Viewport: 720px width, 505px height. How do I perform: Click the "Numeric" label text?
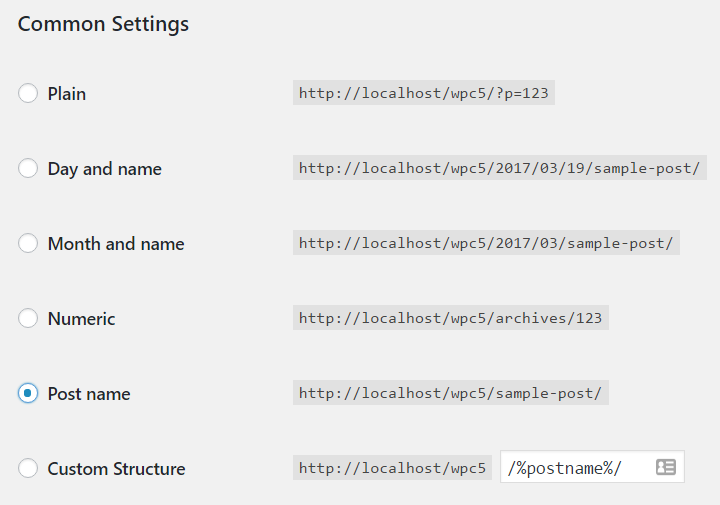81,319
